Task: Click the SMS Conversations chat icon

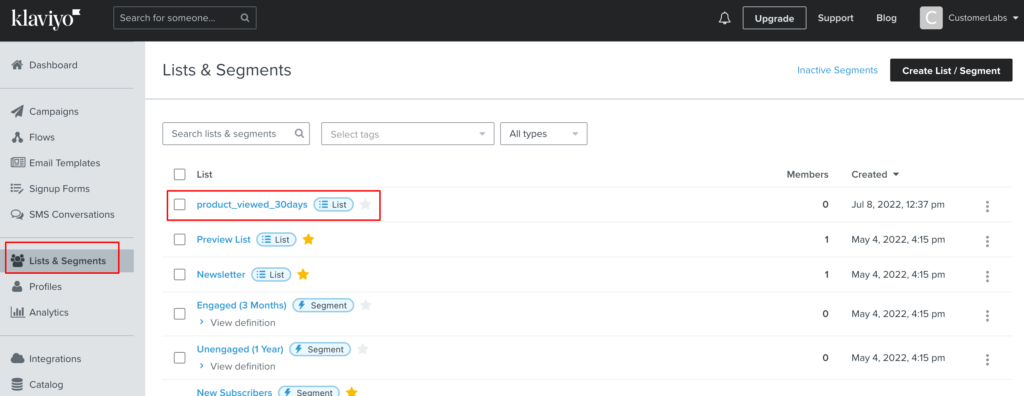Action: (x=18, y=214)
